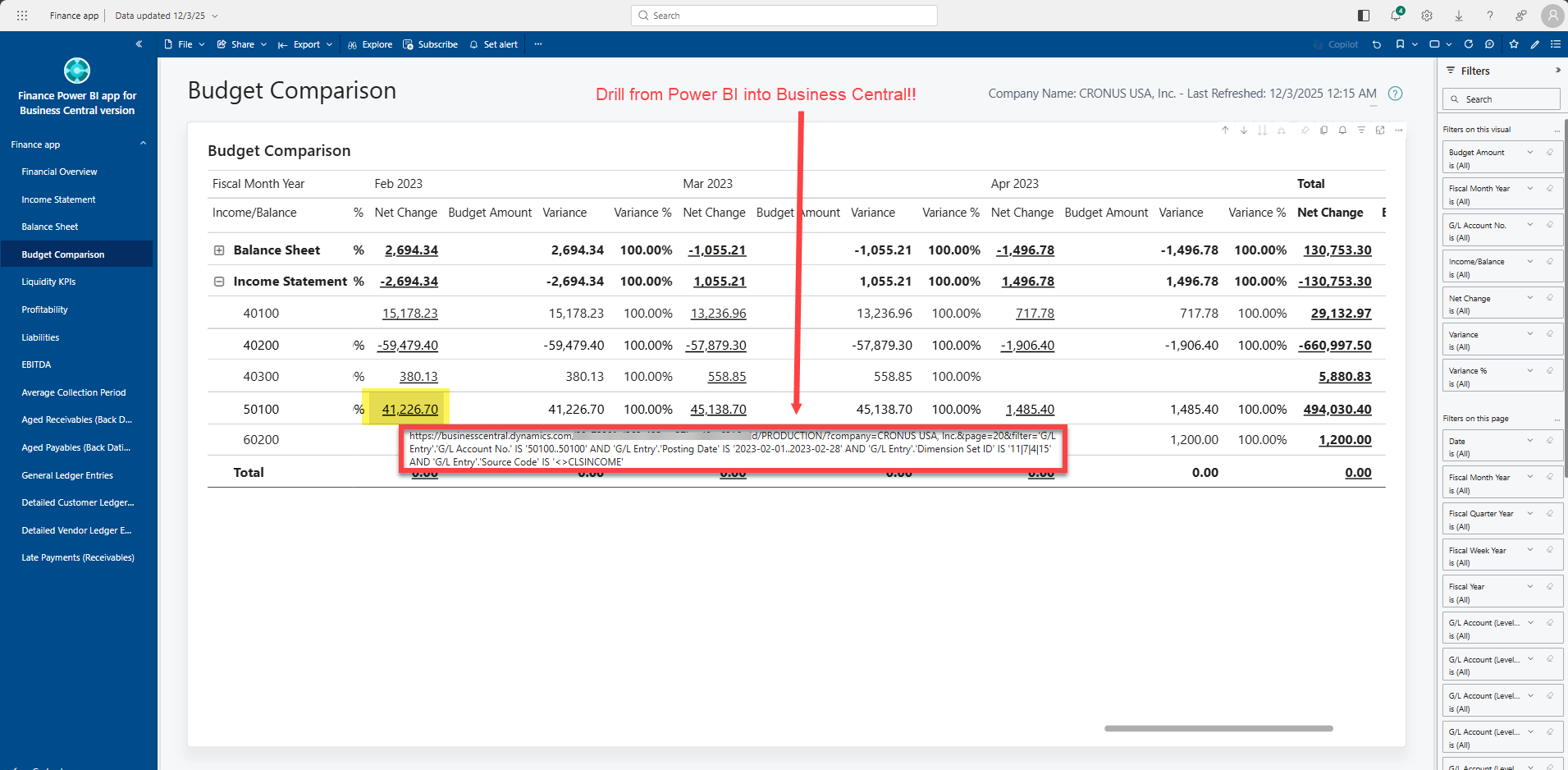Collapse the Income Statement row
Image resolution: width=1568 pixels, height=770 pixels.
pos(219,282)
